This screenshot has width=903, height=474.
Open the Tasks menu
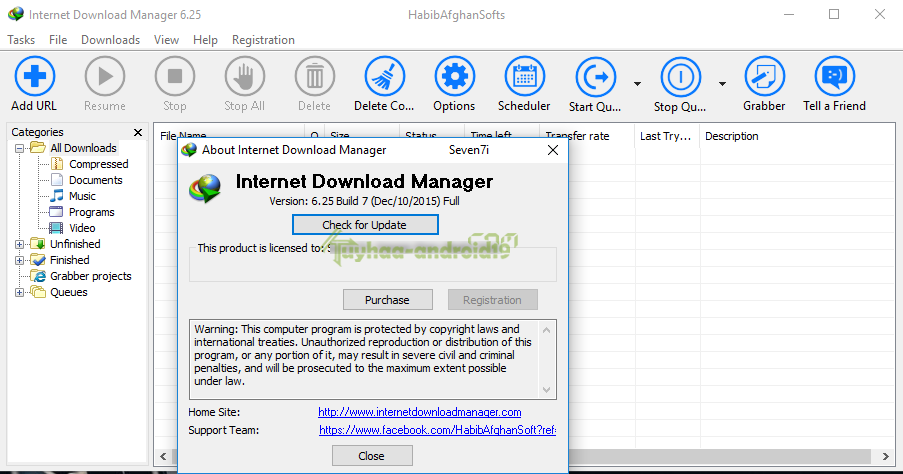click(21, 40)
